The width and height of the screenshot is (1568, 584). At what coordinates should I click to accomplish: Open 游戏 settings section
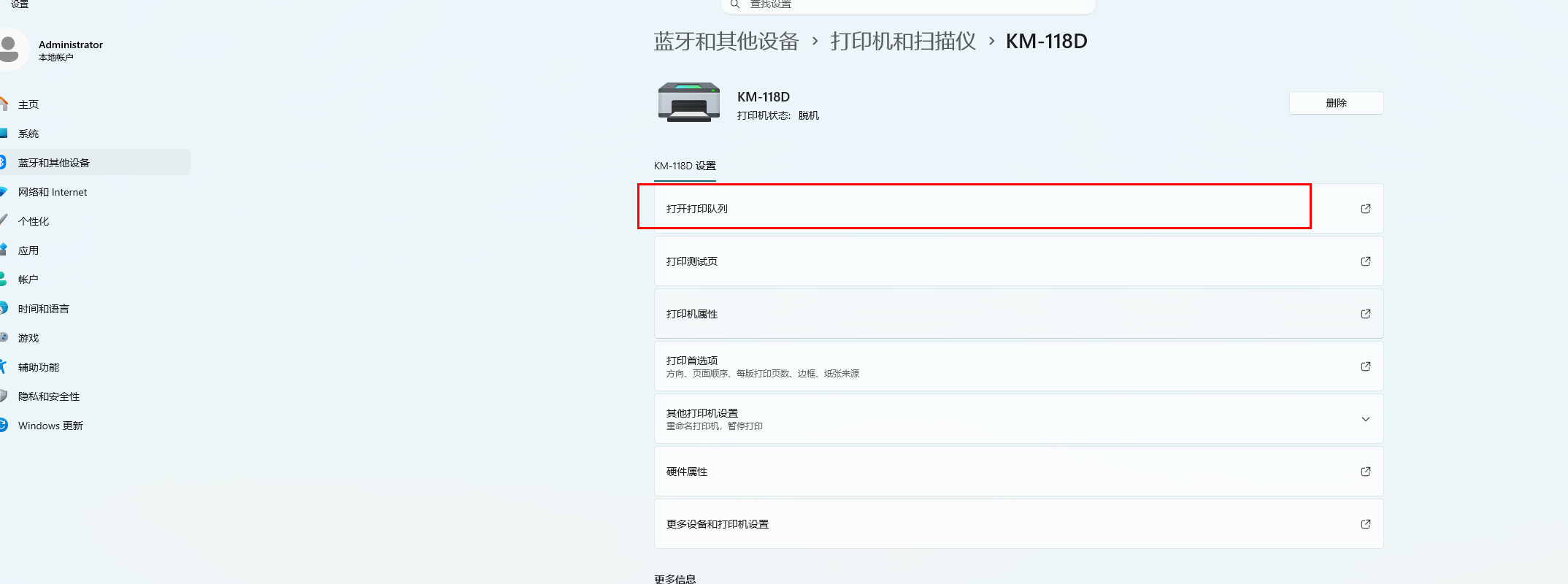coord(95,338)
